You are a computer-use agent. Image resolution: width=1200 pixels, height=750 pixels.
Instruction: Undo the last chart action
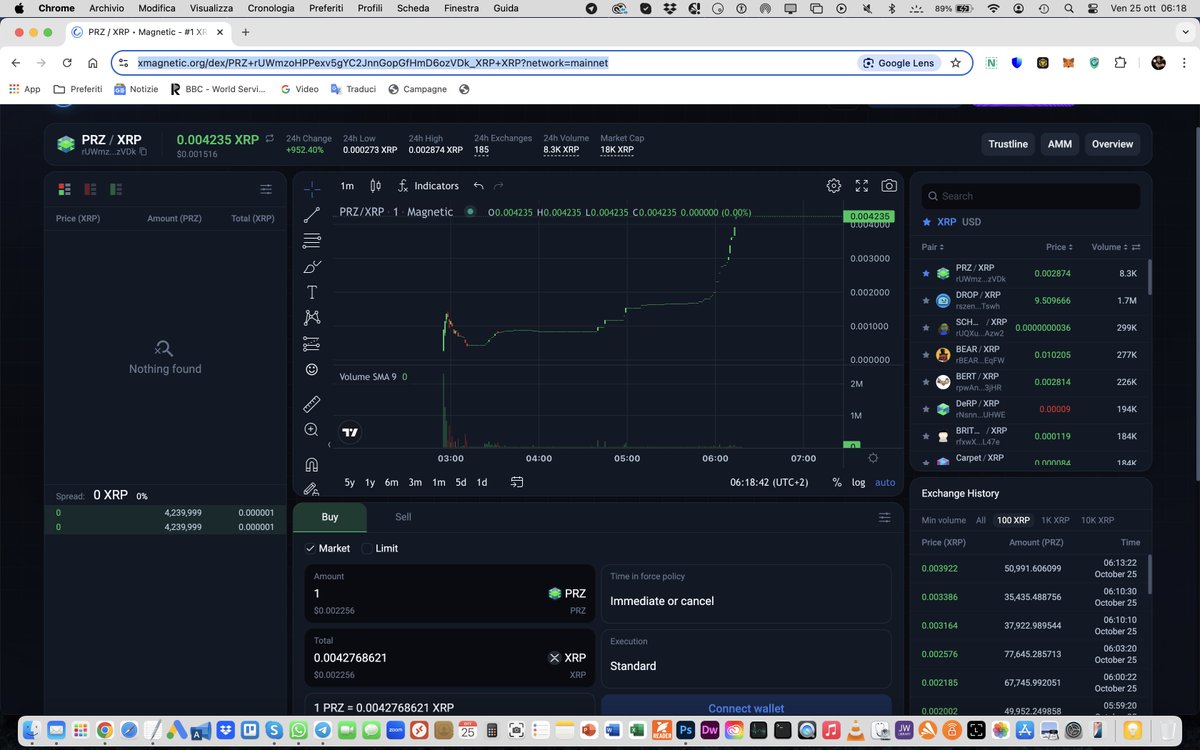click(479, 186)
